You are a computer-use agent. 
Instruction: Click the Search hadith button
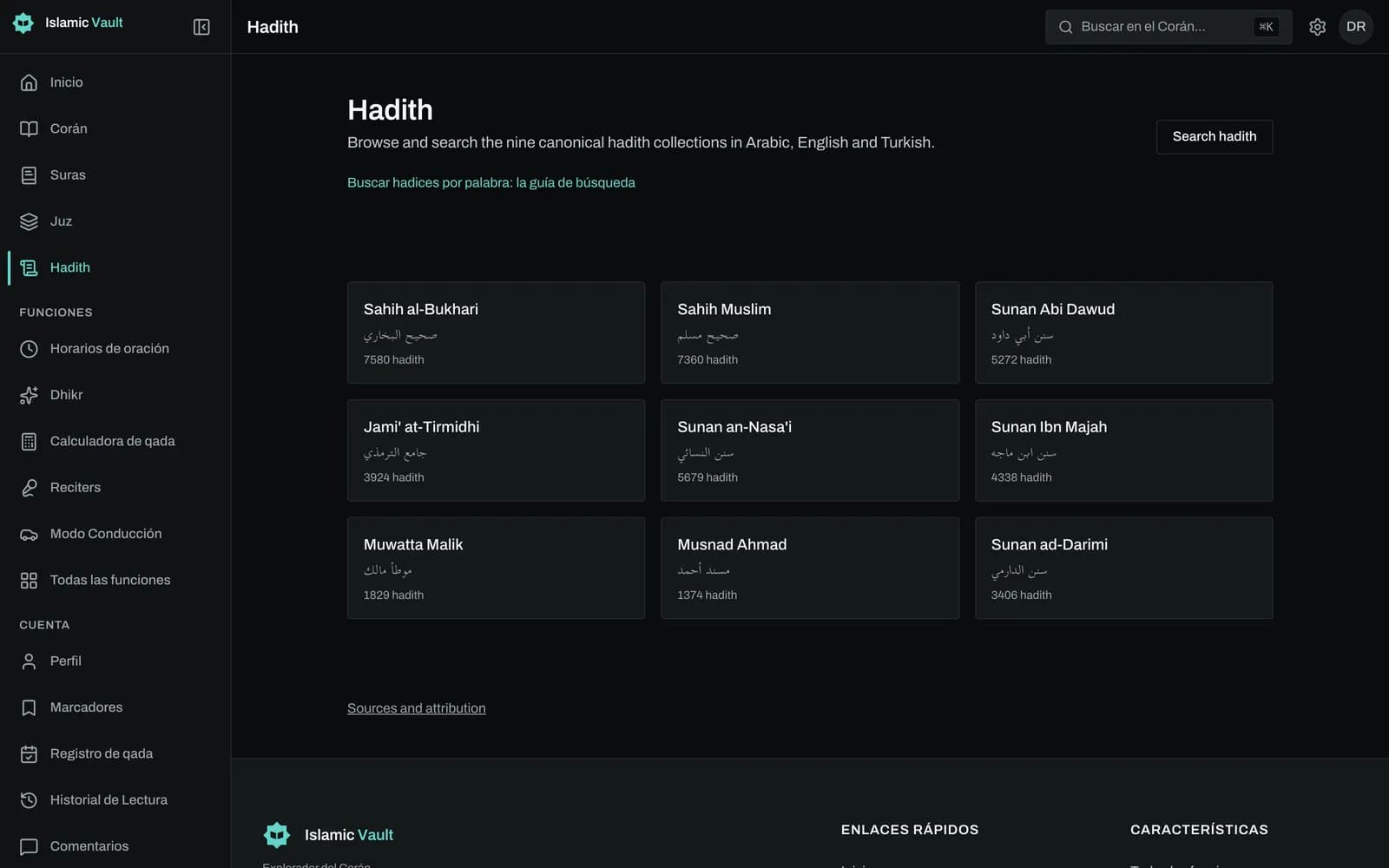1214,136
